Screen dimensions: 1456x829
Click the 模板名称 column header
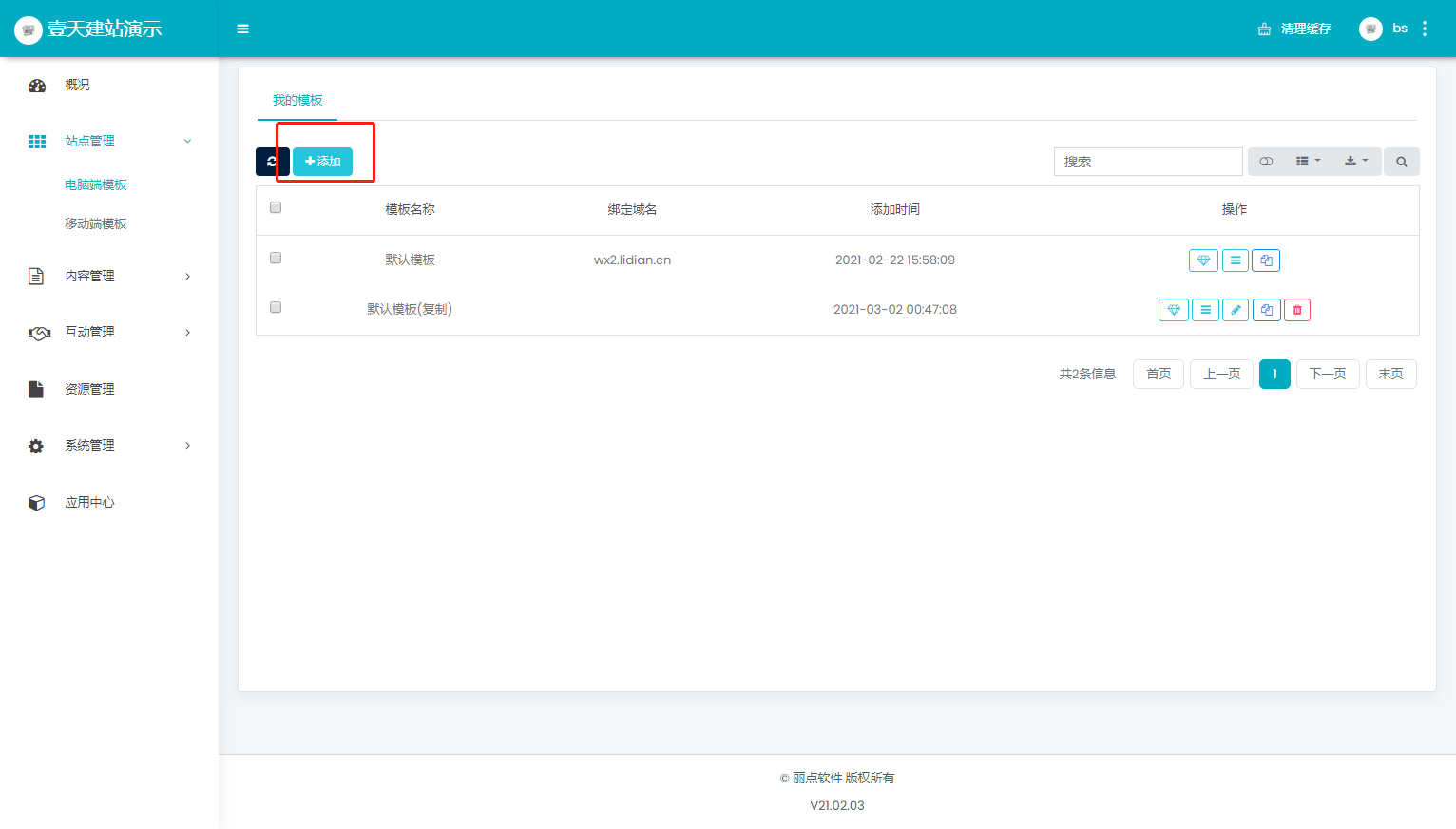410,209
